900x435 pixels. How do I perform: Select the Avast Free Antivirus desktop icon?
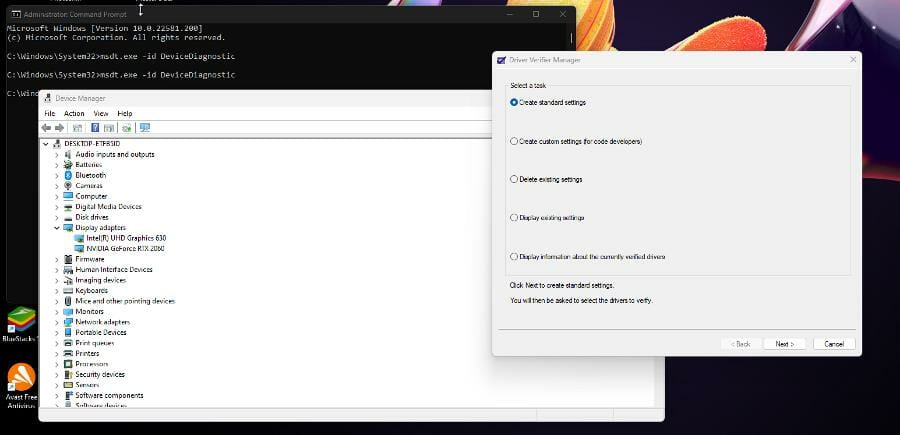[x=21, y=386]
